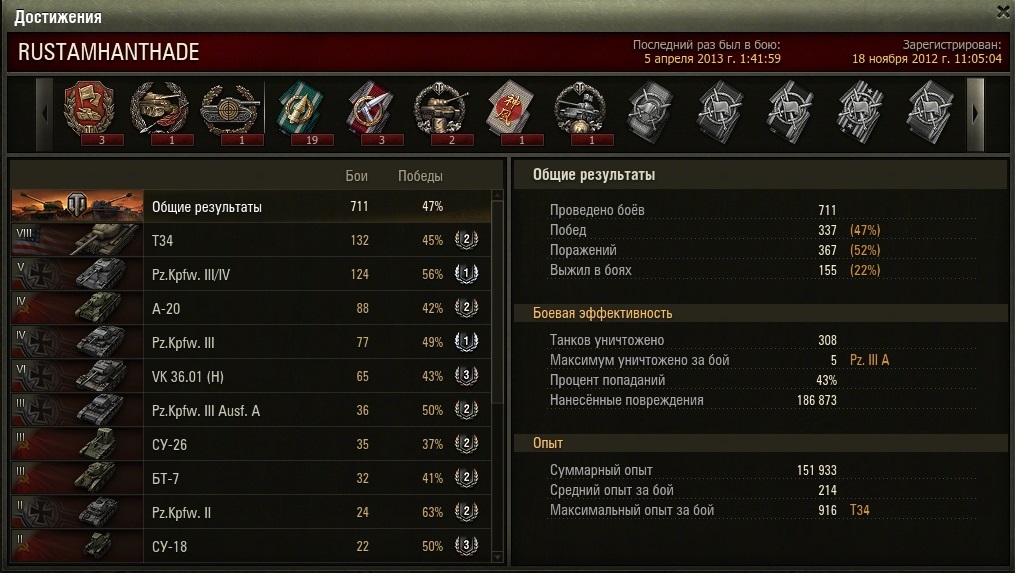Sort the list by Бои column
Screen dimensions: 1015x573
point(357,176)
